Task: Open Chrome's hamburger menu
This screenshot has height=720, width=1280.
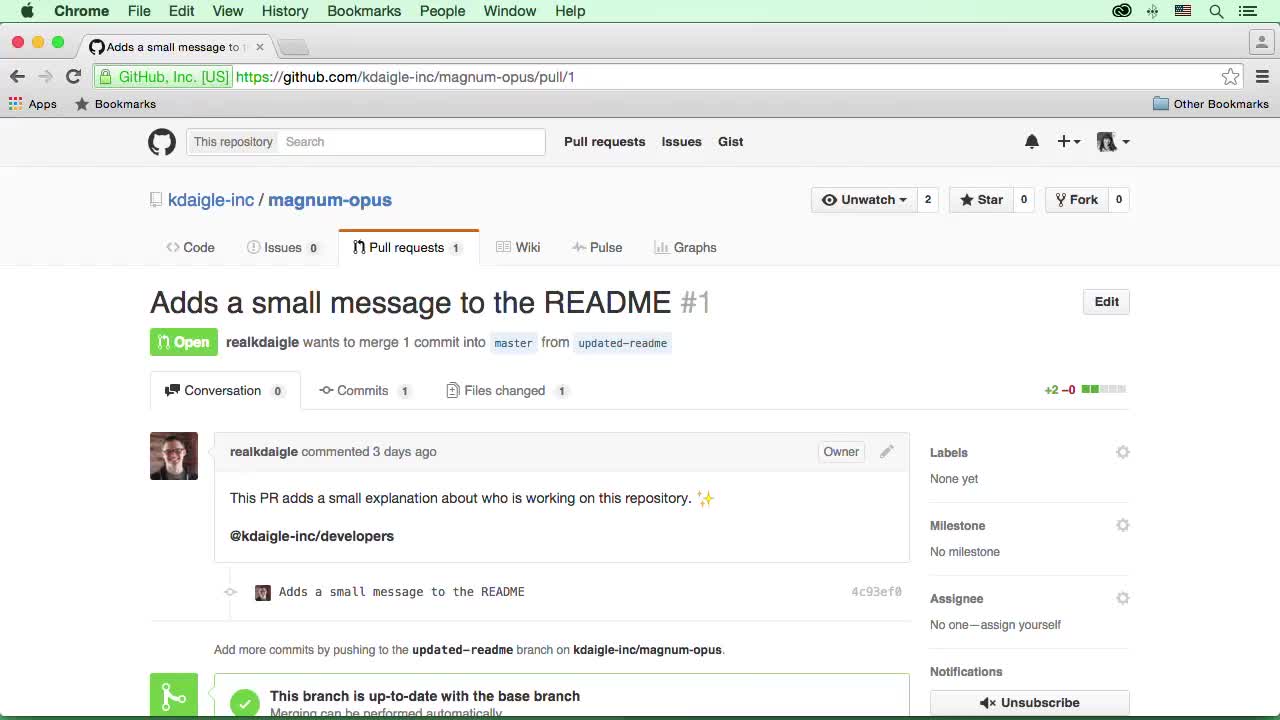Action: 1262,77
